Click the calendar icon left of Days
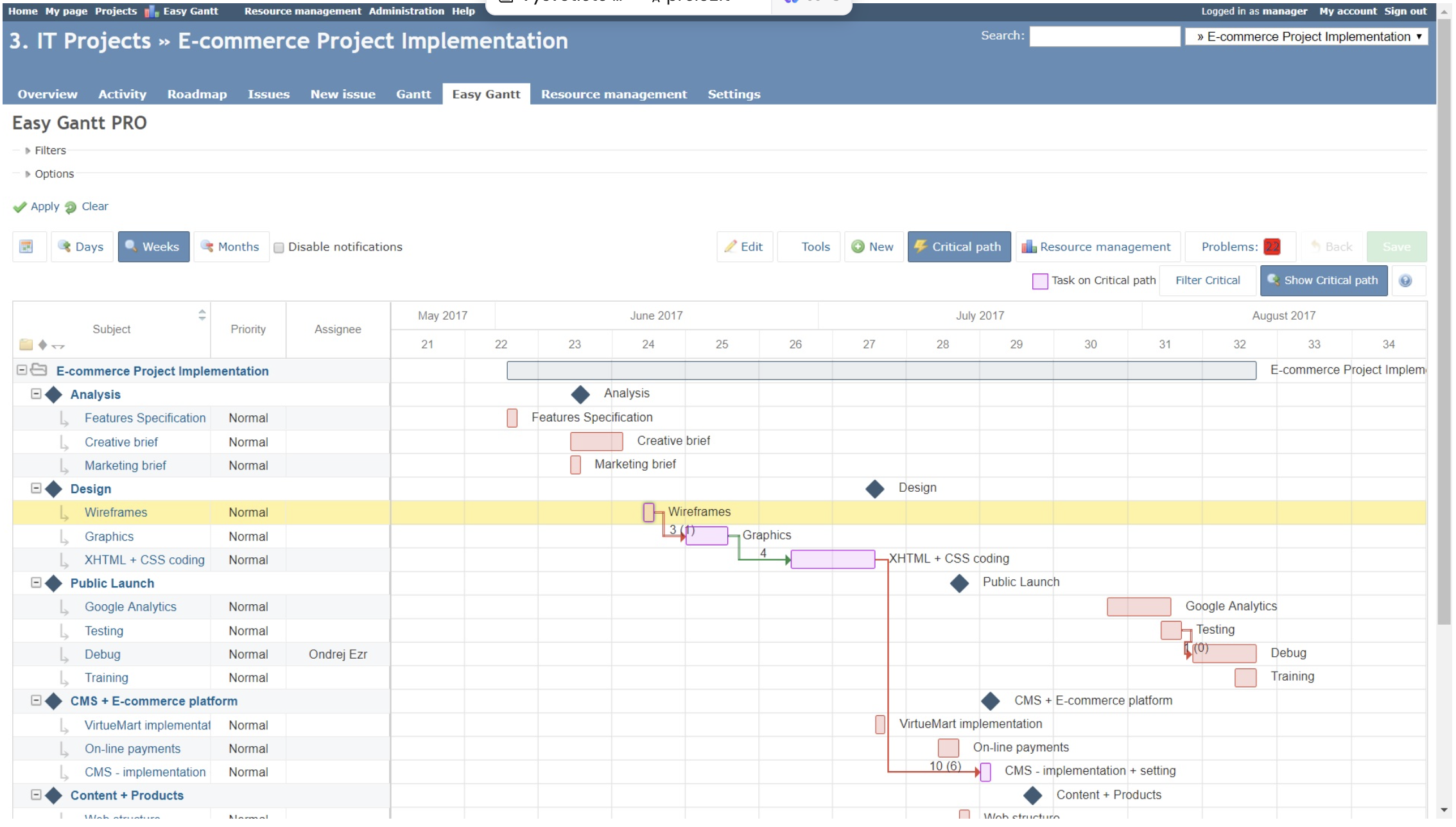1456x827 pixels. [x=26, y=247]
